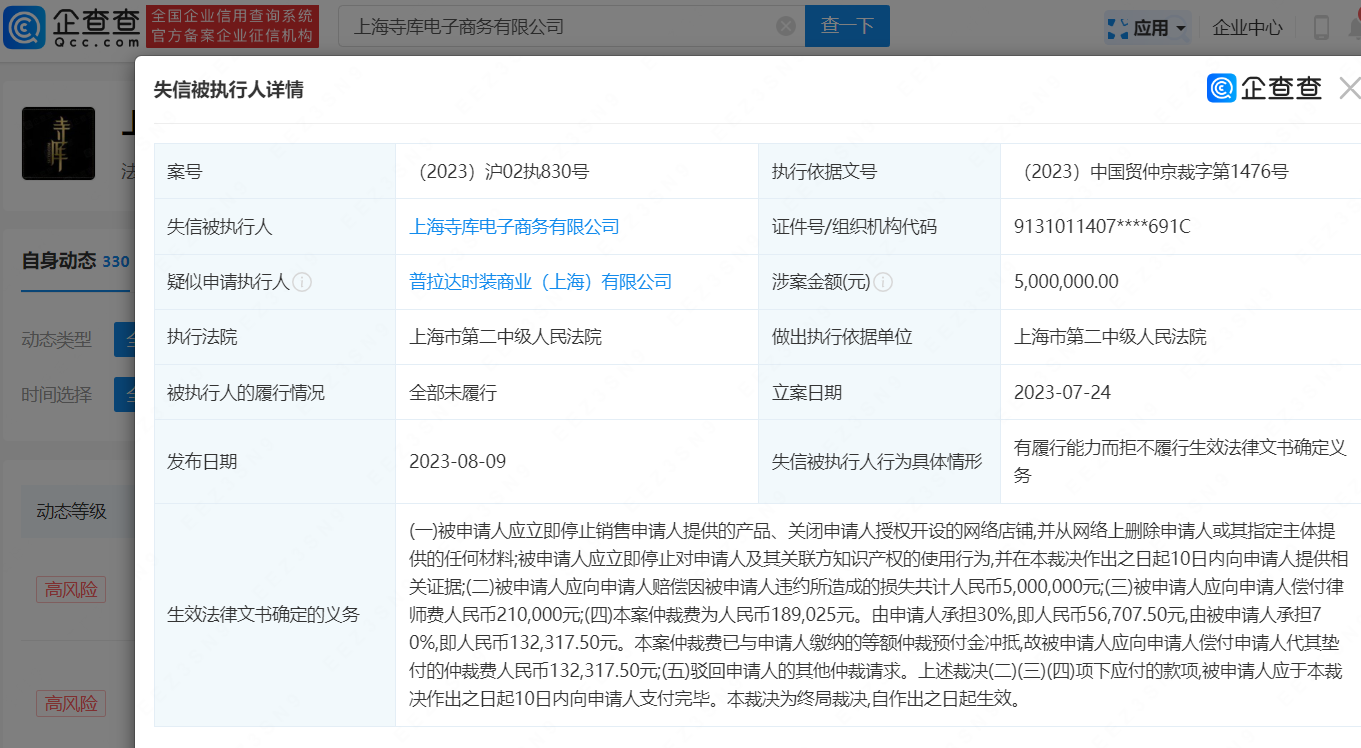
Task: Click the 全国企业信用查询系统 red banner
Action: pyautogui.click(x=232, y=26)
